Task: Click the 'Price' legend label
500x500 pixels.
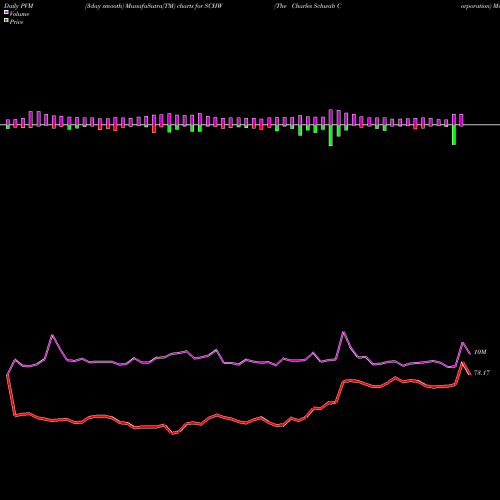Action: [16, 22]
